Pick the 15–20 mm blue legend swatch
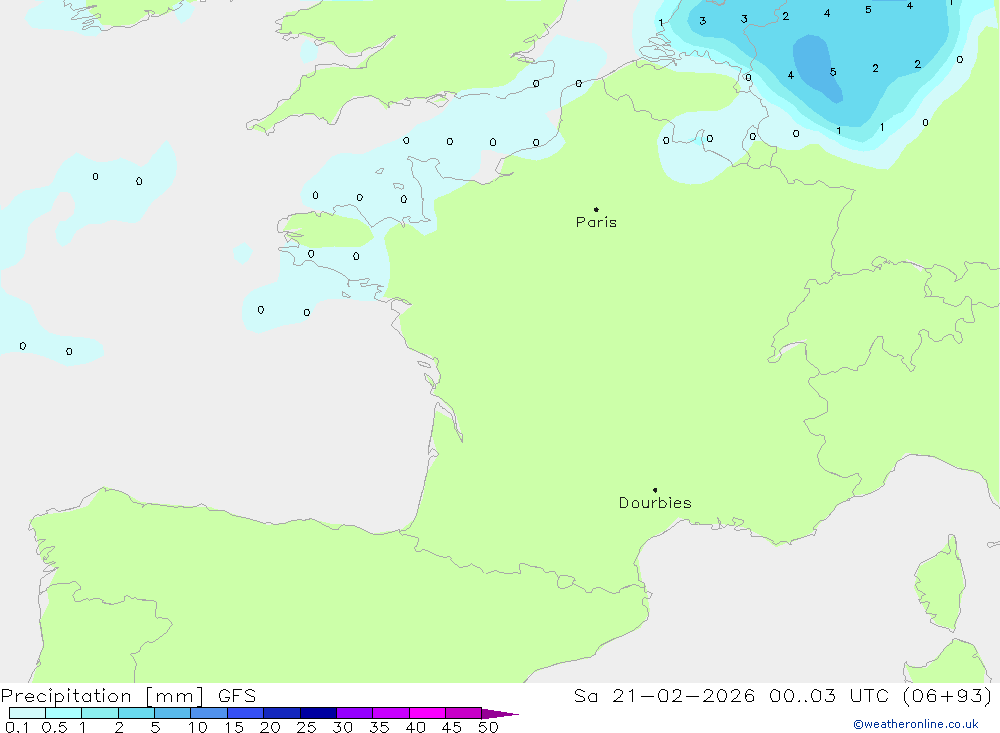Viewport: 1000px width, 733px height. (x=246, y=713)
